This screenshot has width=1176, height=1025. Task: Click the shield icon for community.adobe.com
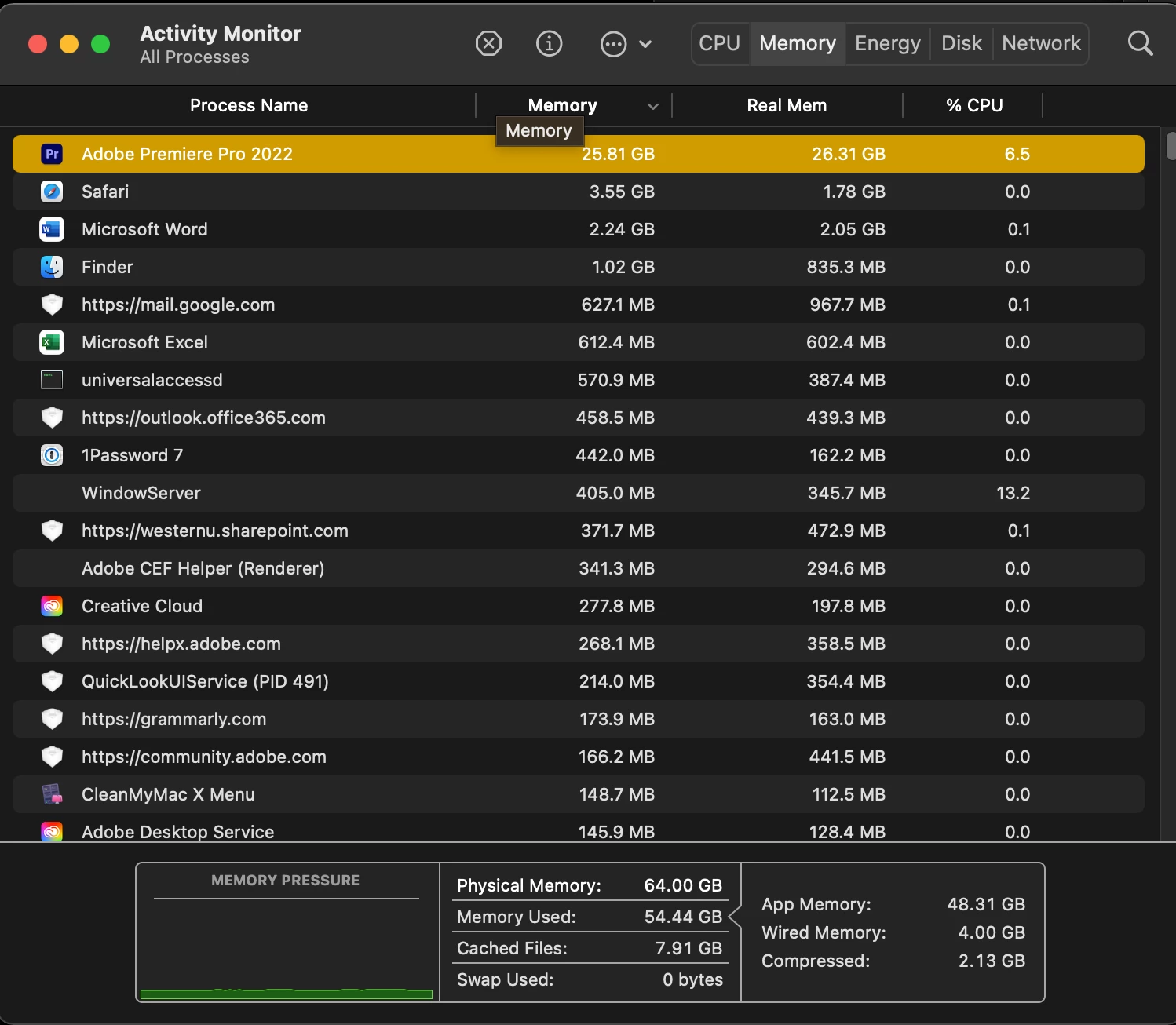click(52, 757)
